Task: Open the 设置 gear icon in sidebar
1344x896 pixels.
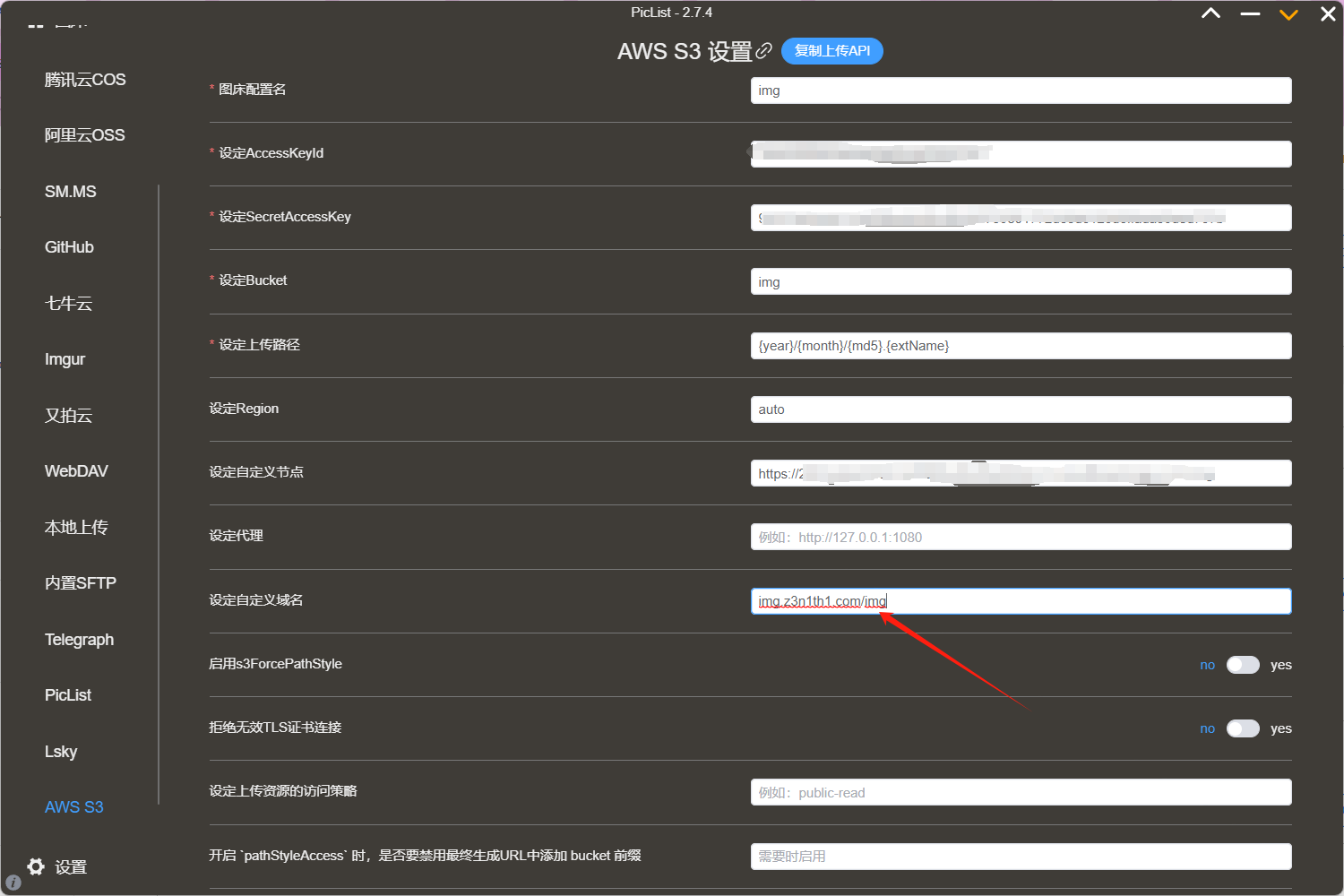Action: coord(36,866)
